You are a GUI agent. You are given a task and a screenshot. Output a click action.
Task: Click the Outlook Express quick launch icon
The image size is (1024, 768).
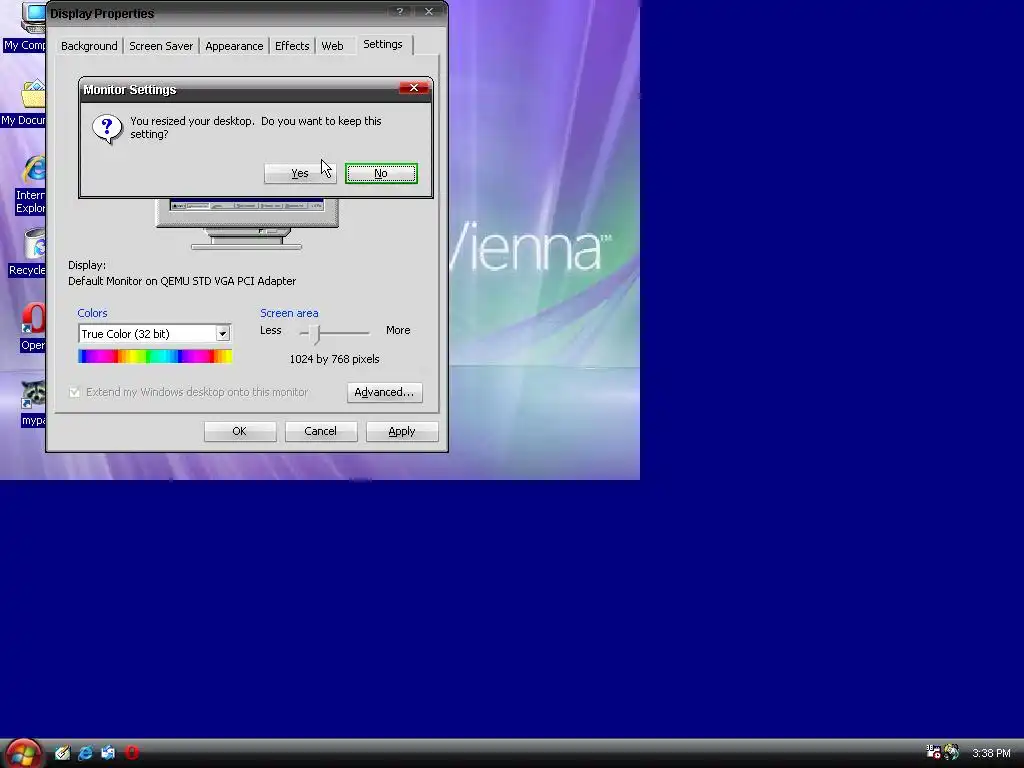click(108, 753)
